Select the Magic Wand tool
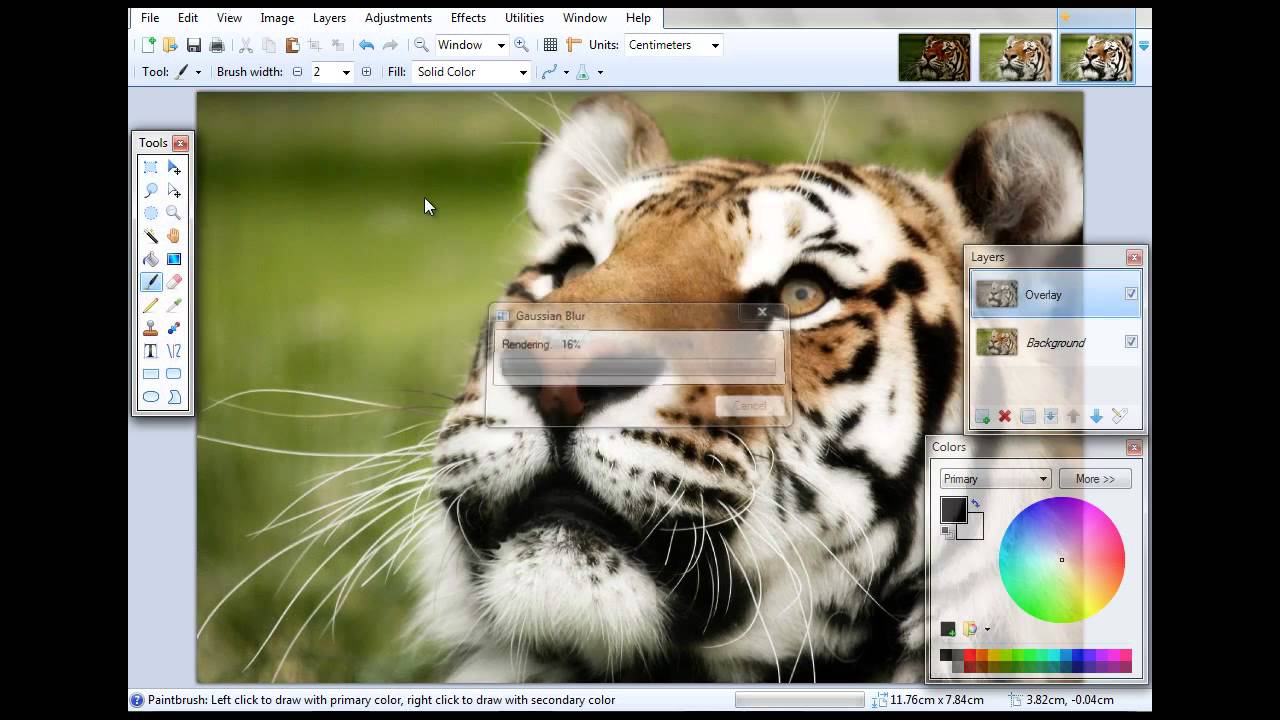Screen dimensions: 1280x720 [150, 236]
